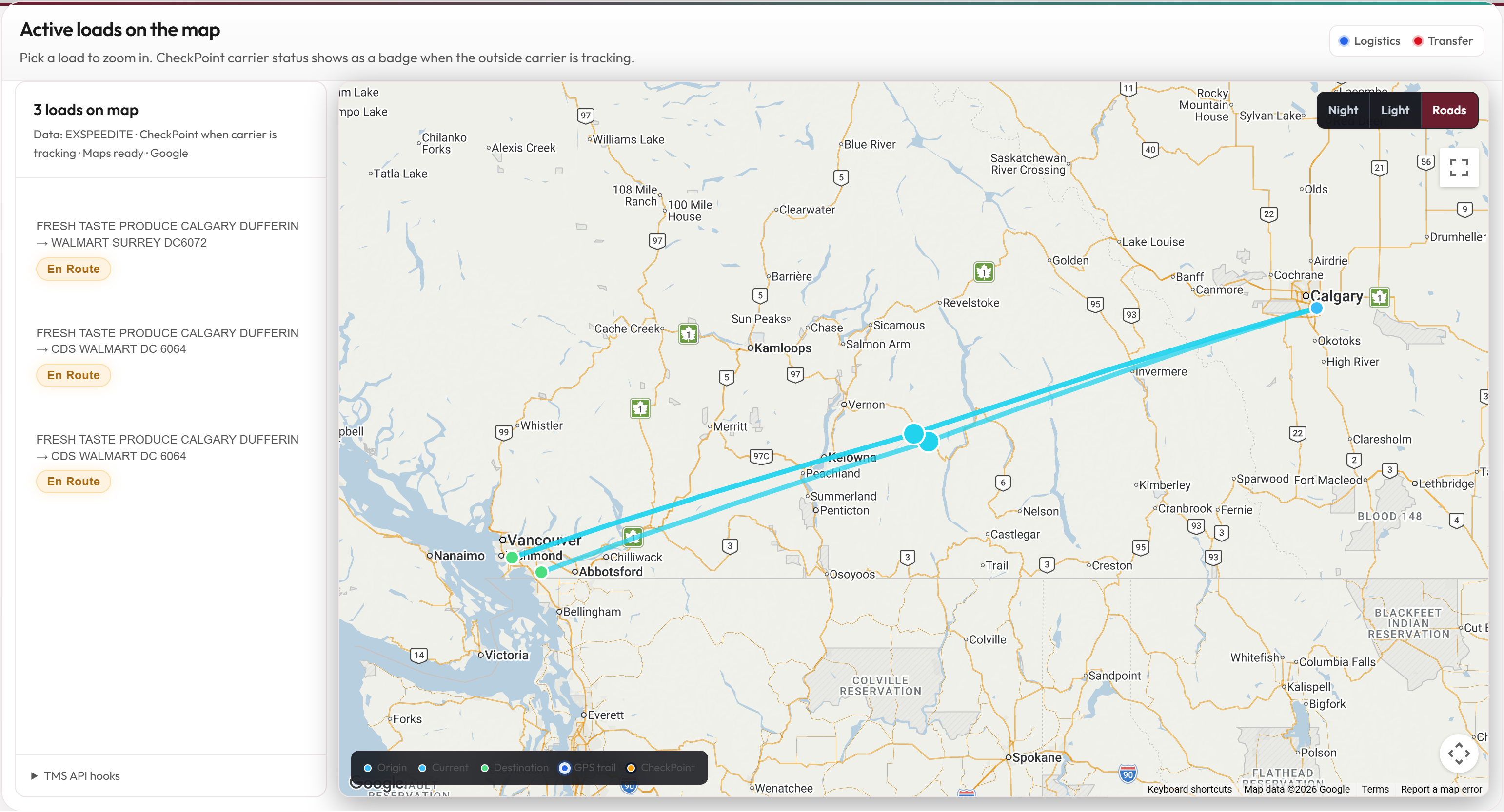Click the Logistics blue legend dot

1344,41
